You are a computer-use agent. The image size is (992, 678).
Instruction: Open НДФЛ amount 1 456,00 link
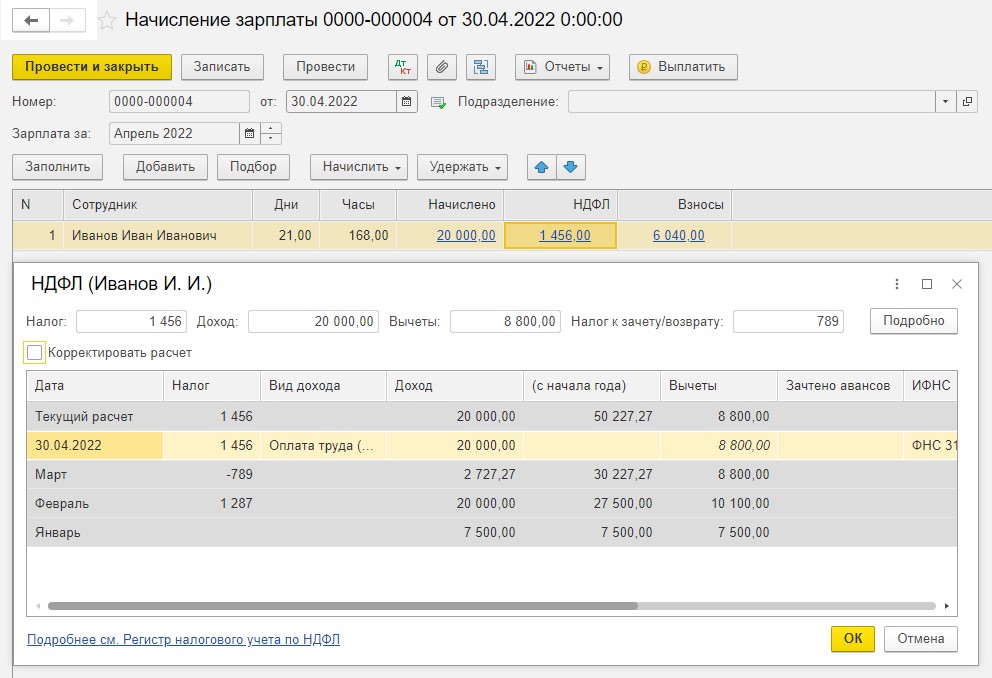click(565, 235)
